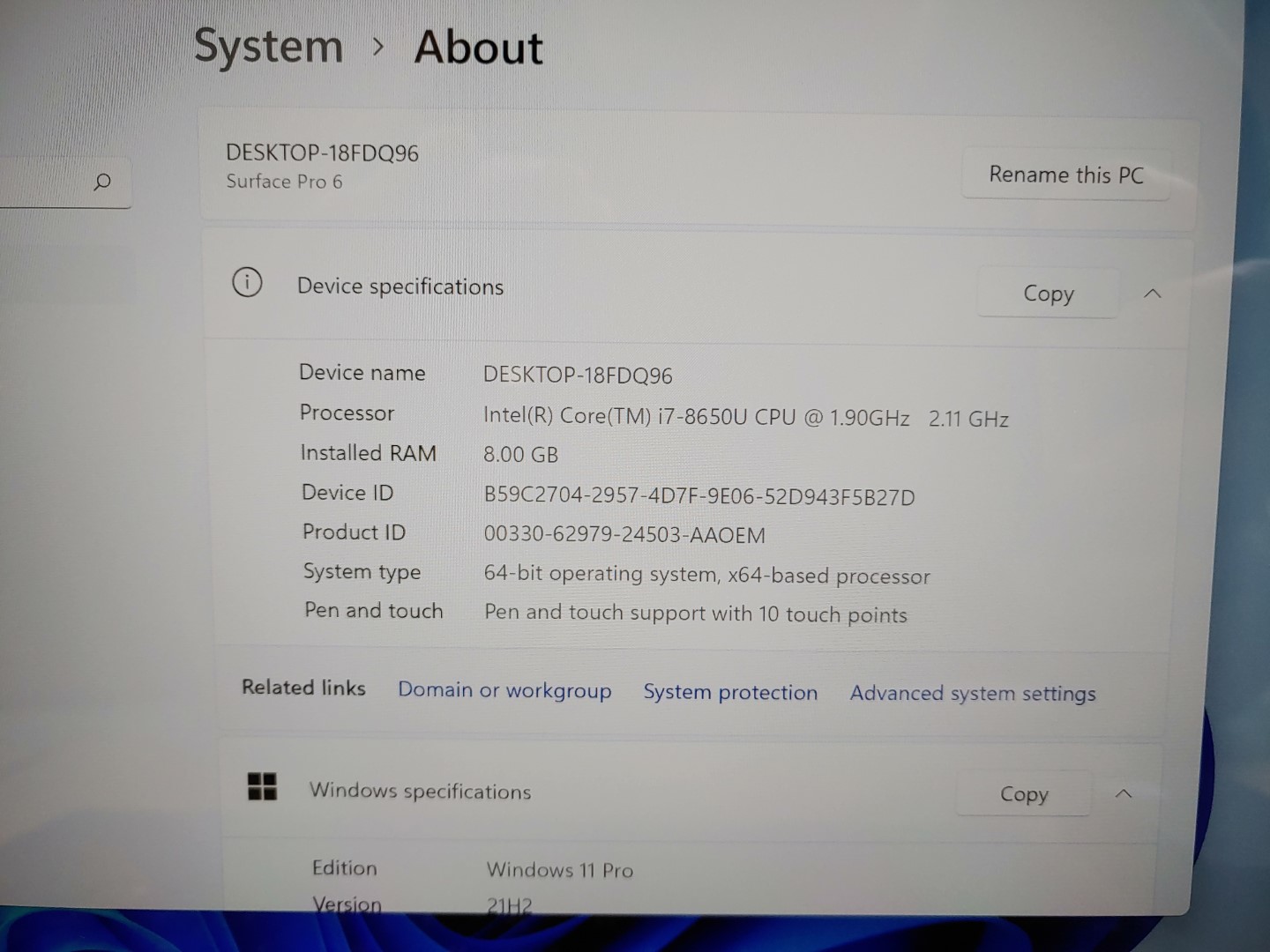The width and height of the screenshot is (1270, 952).
Task: Open System protection link
Action: (730, 692)
